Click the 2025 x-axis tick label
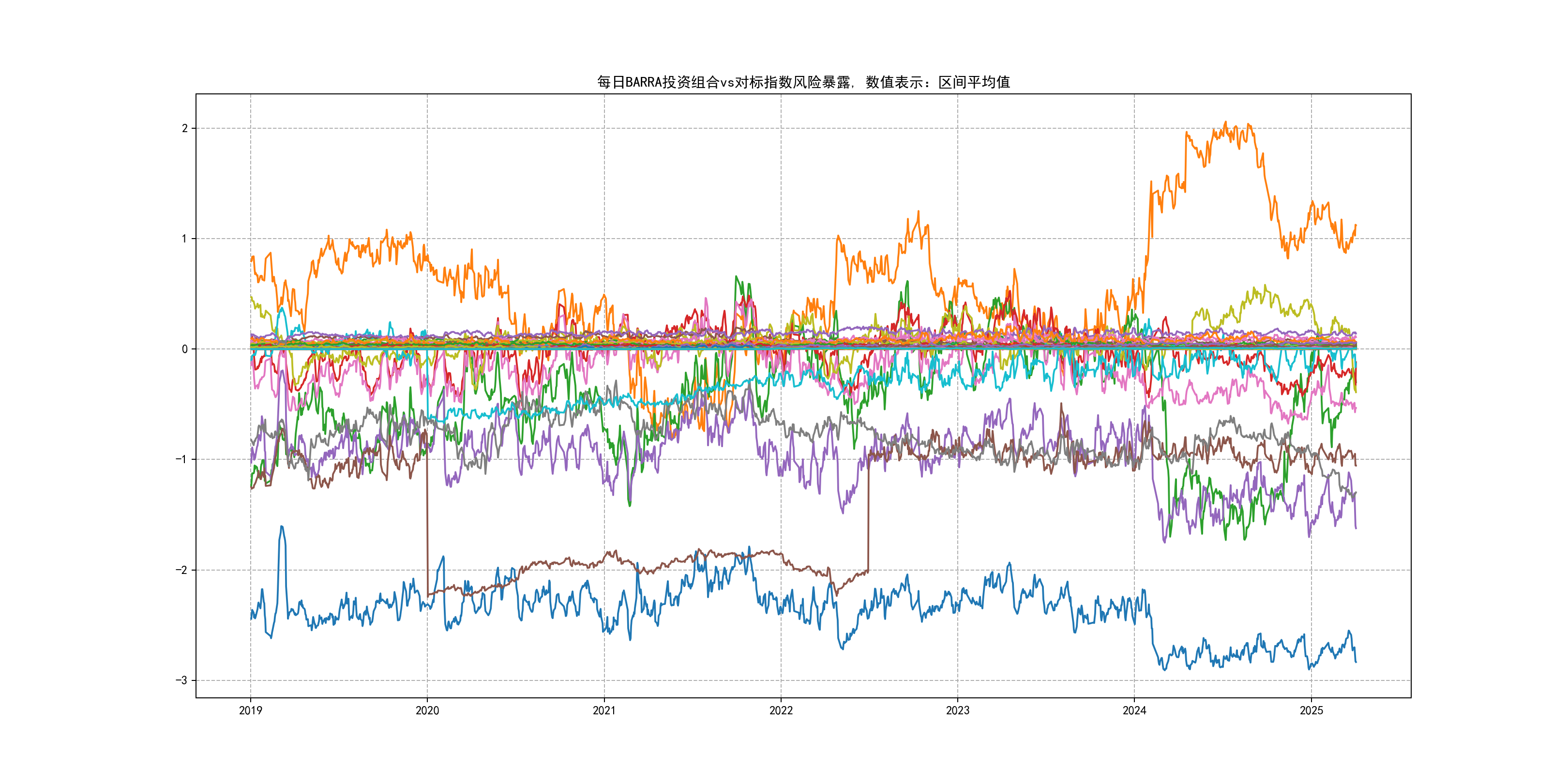 (x=1311, y=710)
